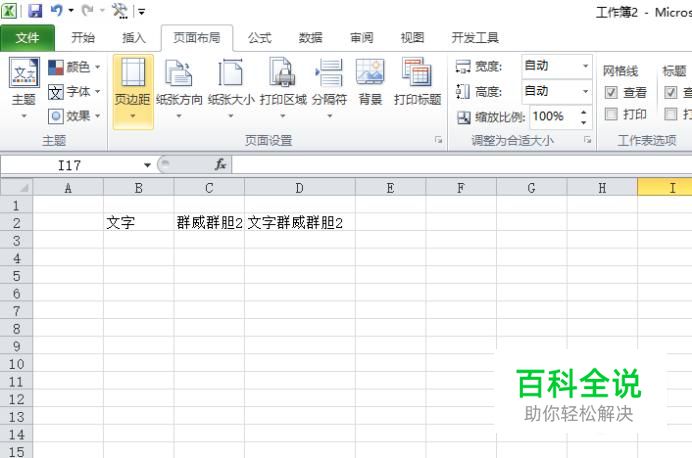Toggle Gridlines Print (打印) checkbox

pyautogui.click(x=611, y=114)
